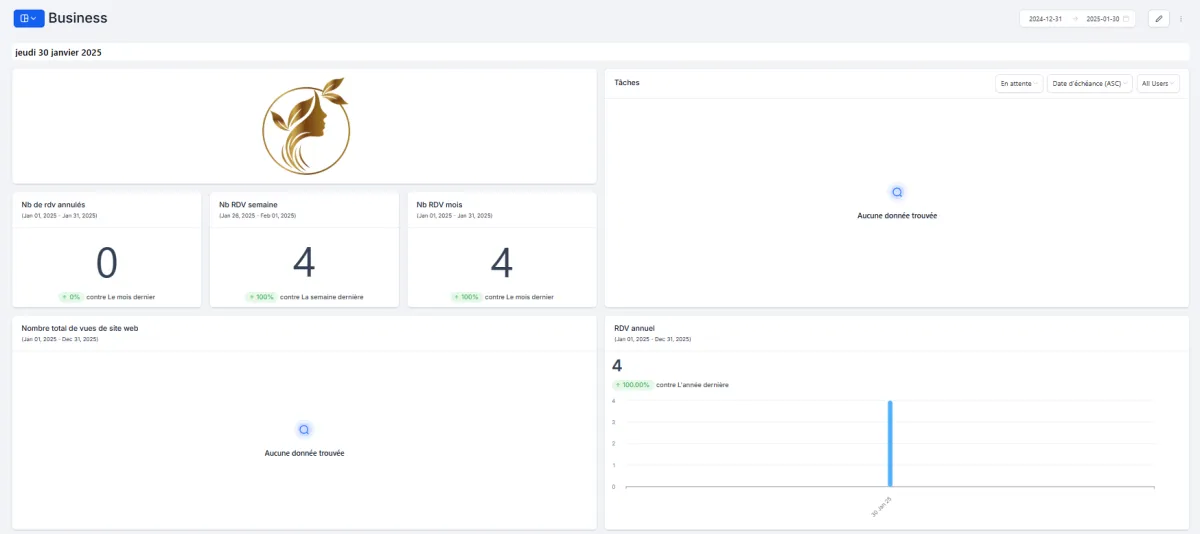Open the dashboard switcher dropdown button
This screenshot has height=534, width=1200.
pyautogui.click(x=28, y=18)
